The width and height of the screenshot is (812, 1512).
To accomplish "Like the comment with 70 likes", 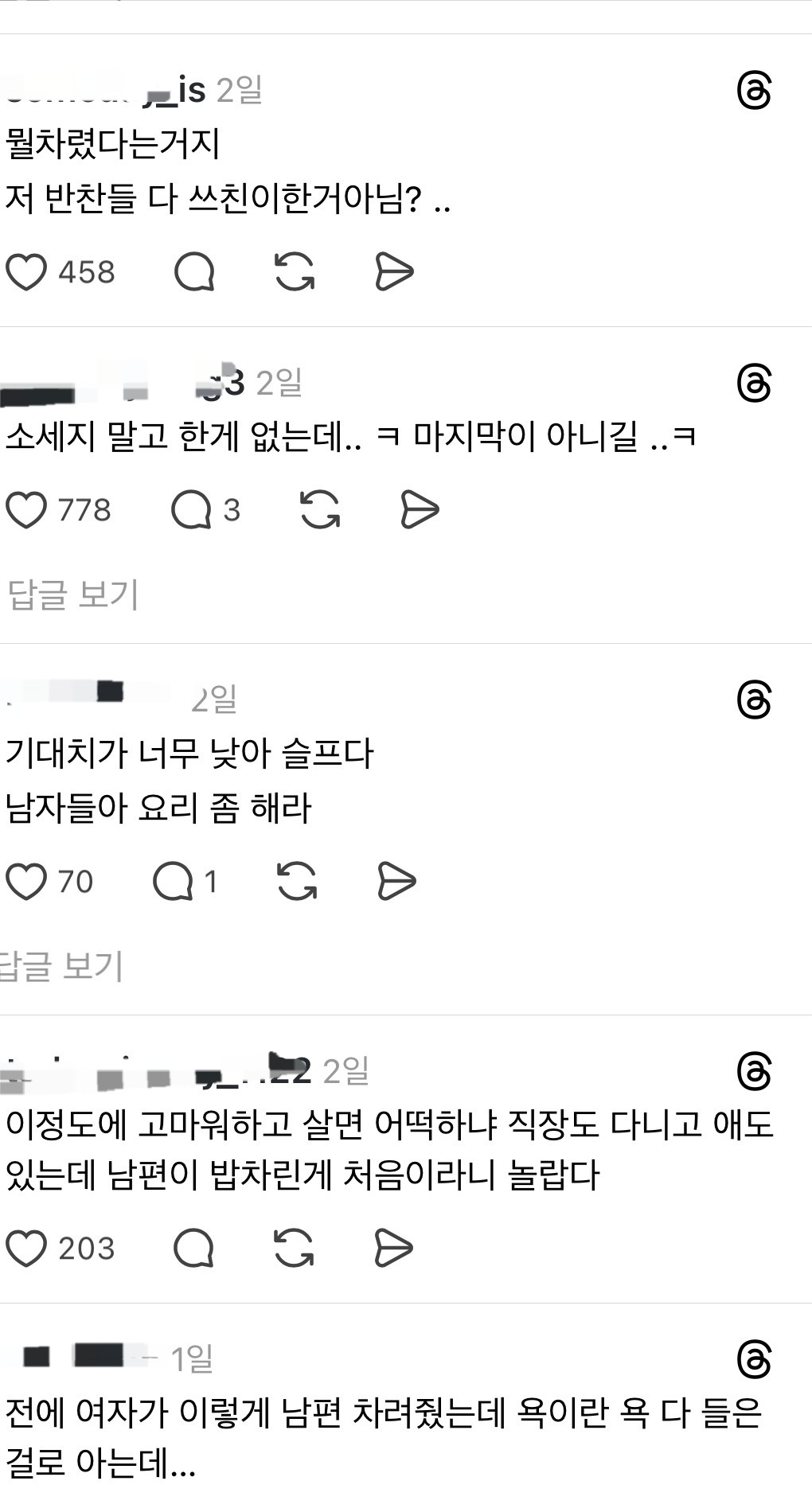I will pyautogui.click(x=27, y=882).
